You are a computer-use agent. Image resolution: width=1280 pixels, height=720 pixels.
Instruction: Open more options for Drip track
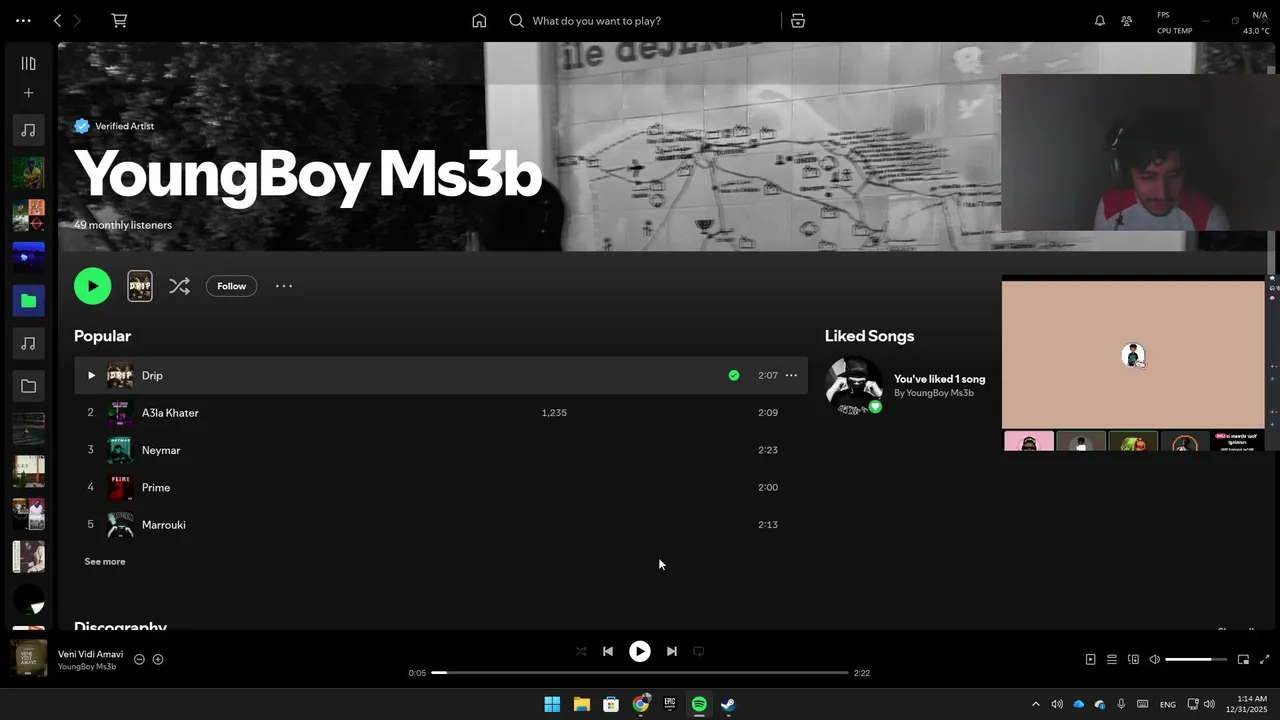pyautogui.click(x=791, y=375)
